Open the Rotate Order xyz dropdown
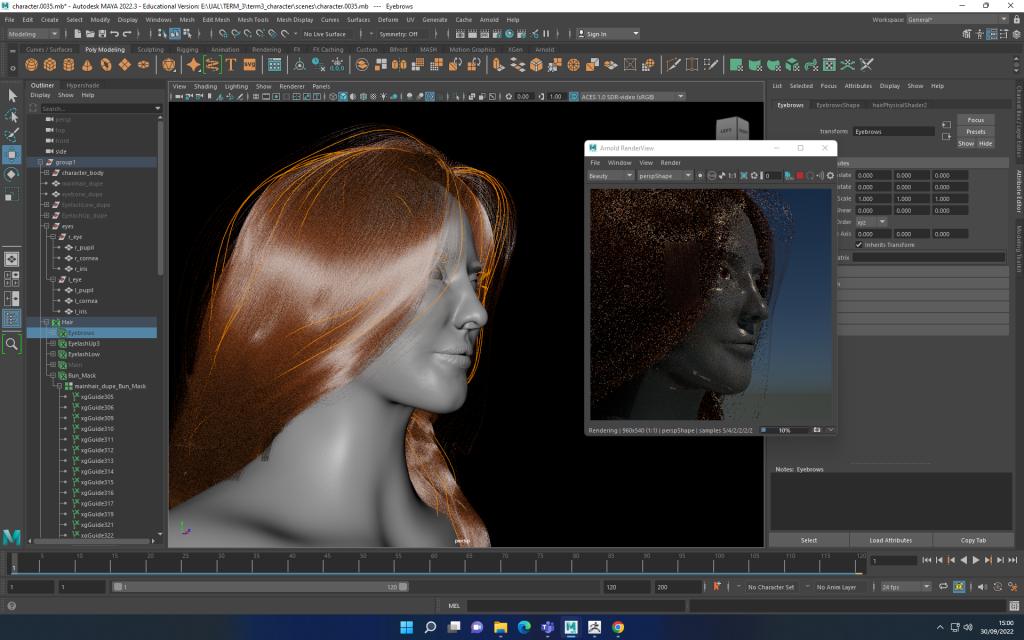 [x=871, y=222]
